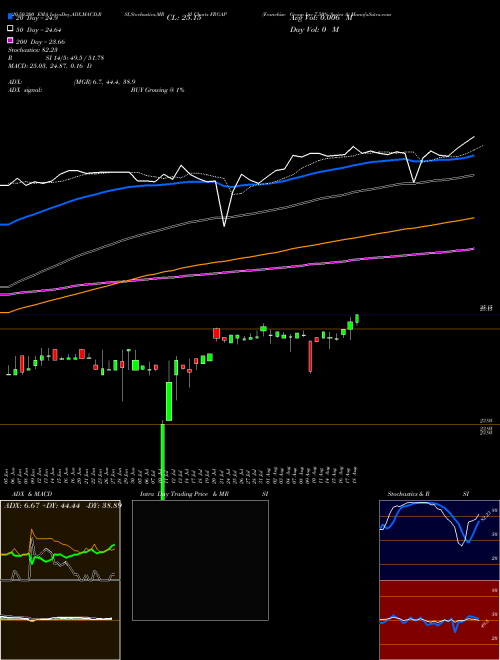This screenshot has height=660, width=500.
Task: Click the 'Avg Vol: 0.006 M' label
Action: click(321, 18)
